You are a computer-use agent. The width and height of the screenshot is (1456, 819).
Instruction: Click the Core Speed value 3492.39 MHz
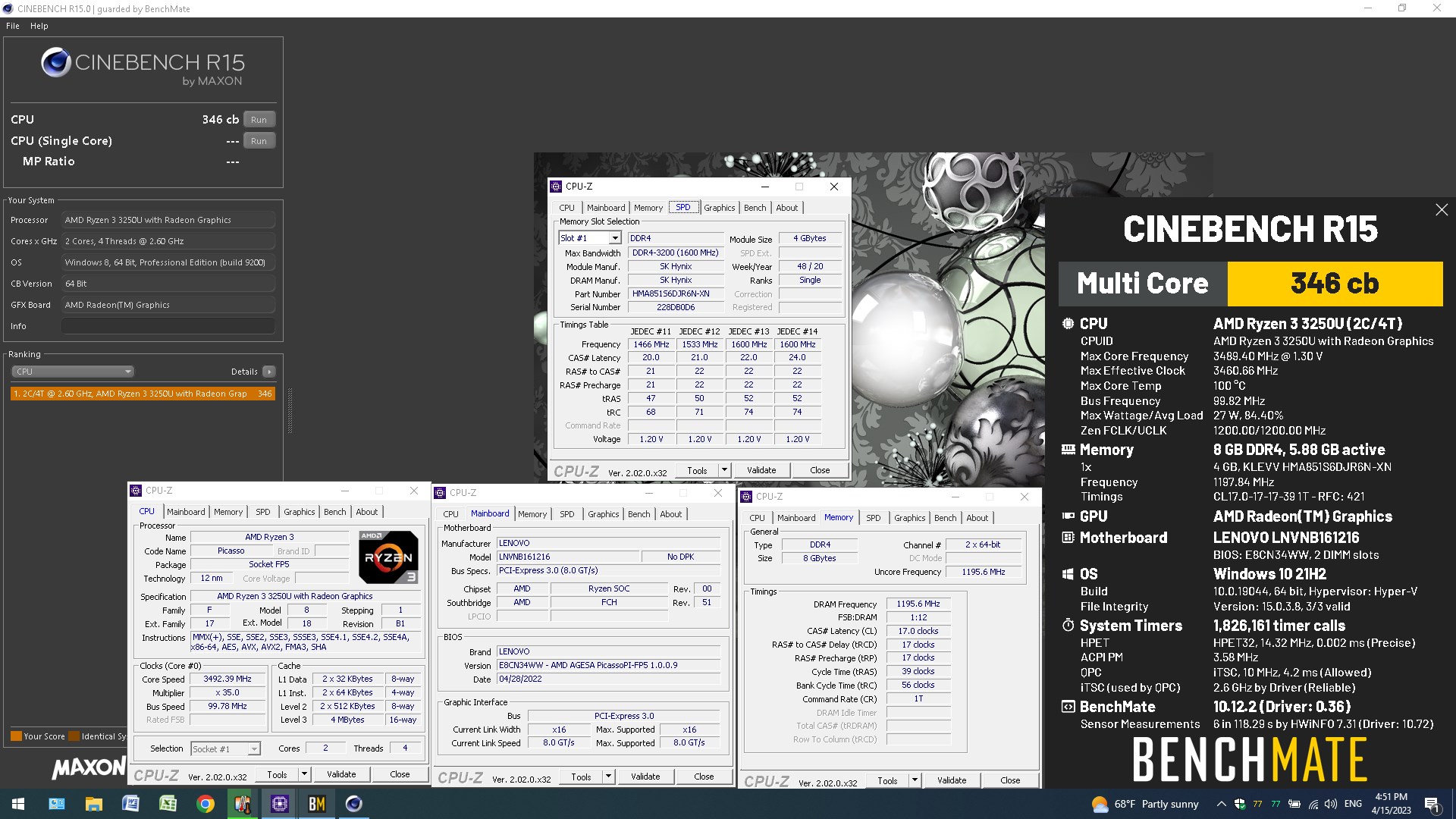(227, 679)
